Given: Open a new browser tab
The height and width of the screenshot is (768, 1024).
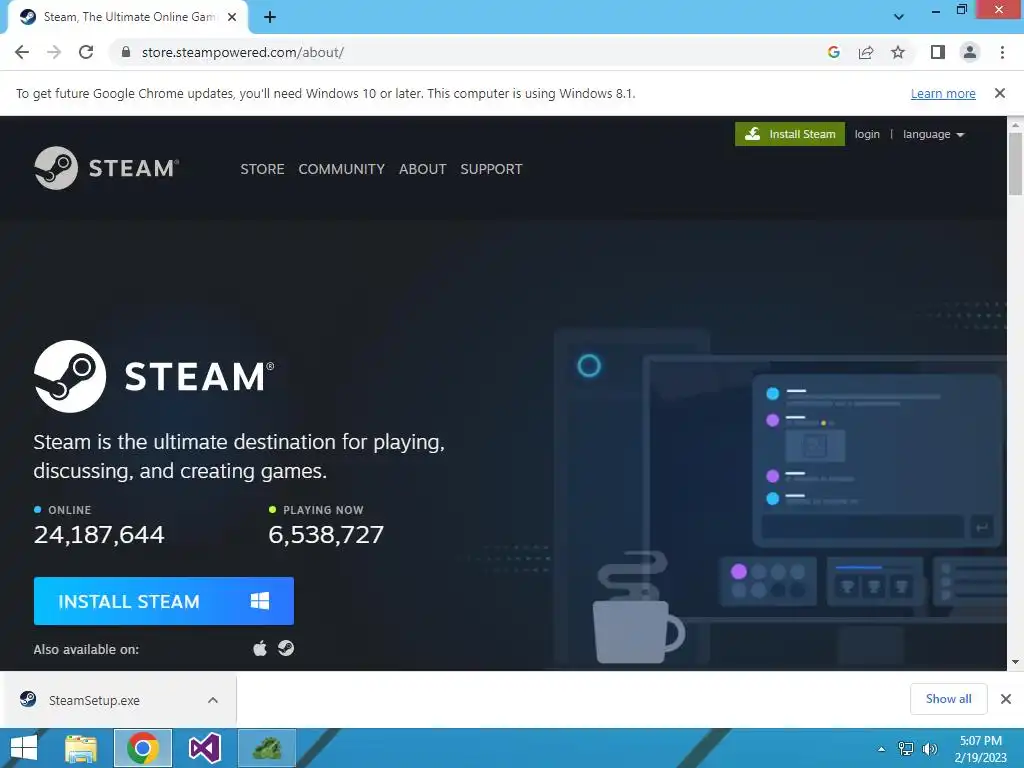Looking at the screenshot, I should click(270, 17).
